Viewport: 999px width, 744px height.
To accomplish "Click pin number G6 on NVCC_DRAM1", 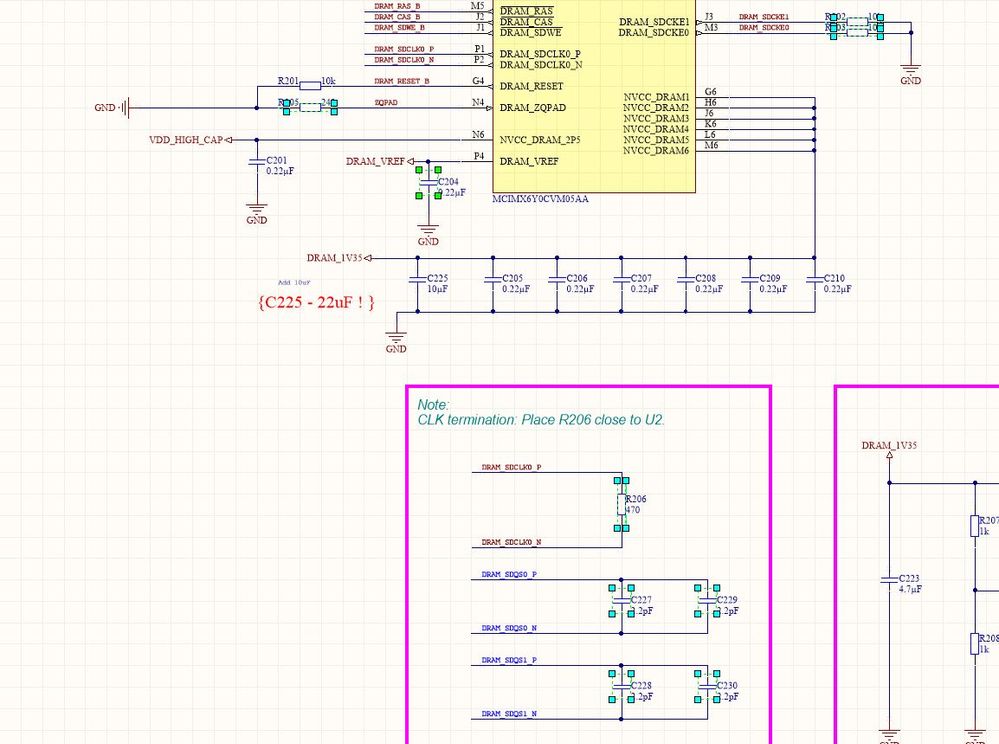I will click(x=710, y=92).
